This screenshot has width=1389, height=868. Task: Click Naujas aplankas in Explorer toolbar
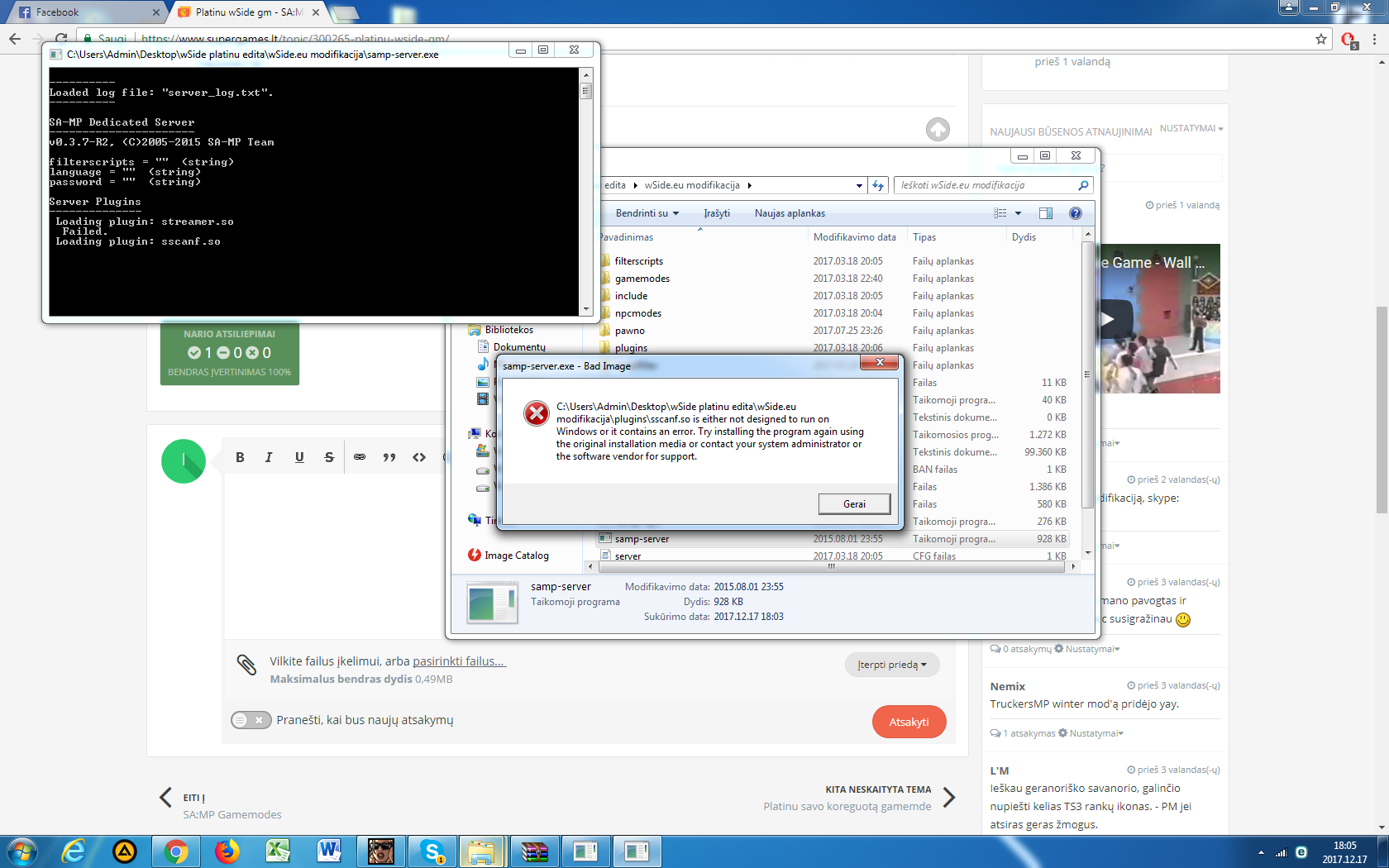(789, 213)
